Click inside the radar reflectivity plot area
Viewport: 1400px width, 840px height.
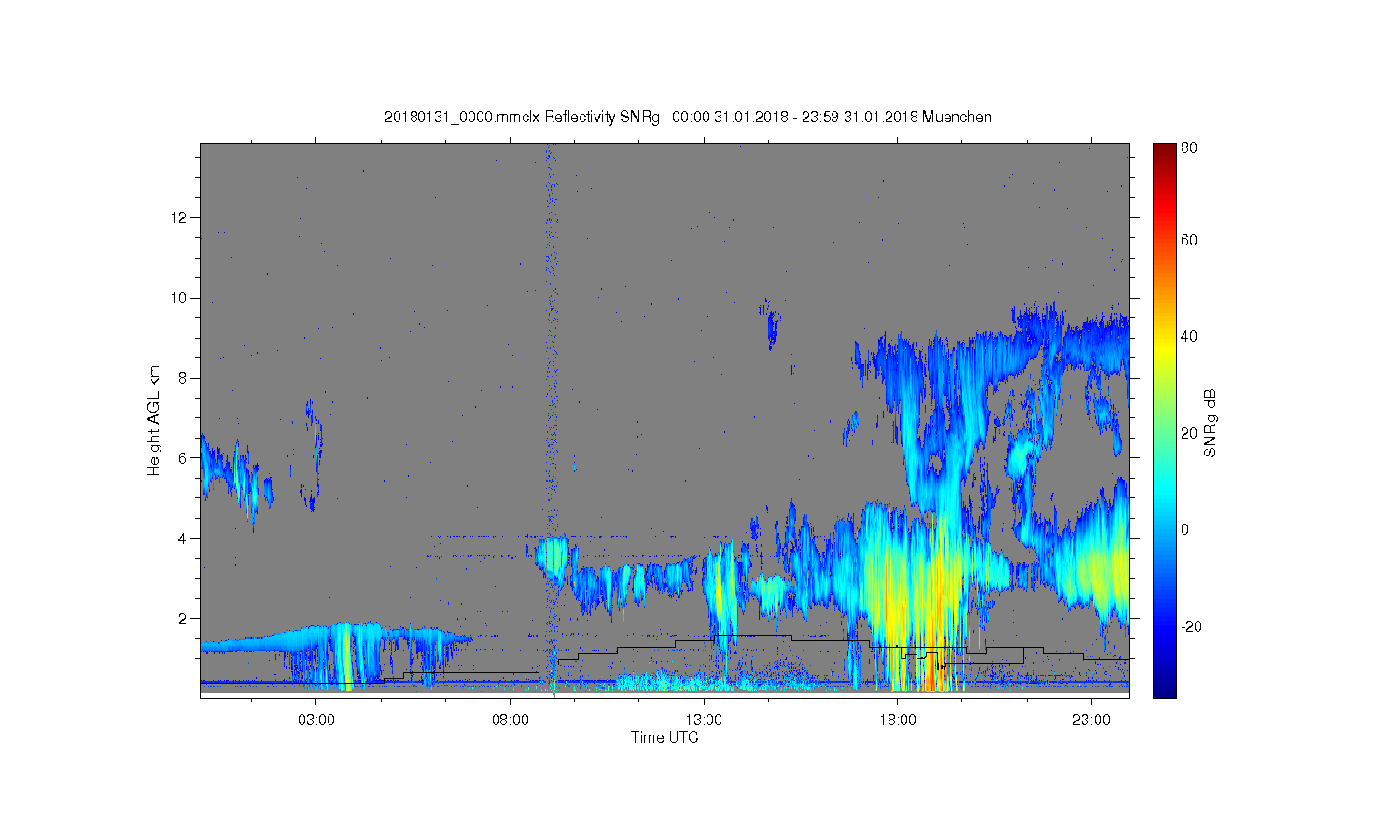click(665, 420)
